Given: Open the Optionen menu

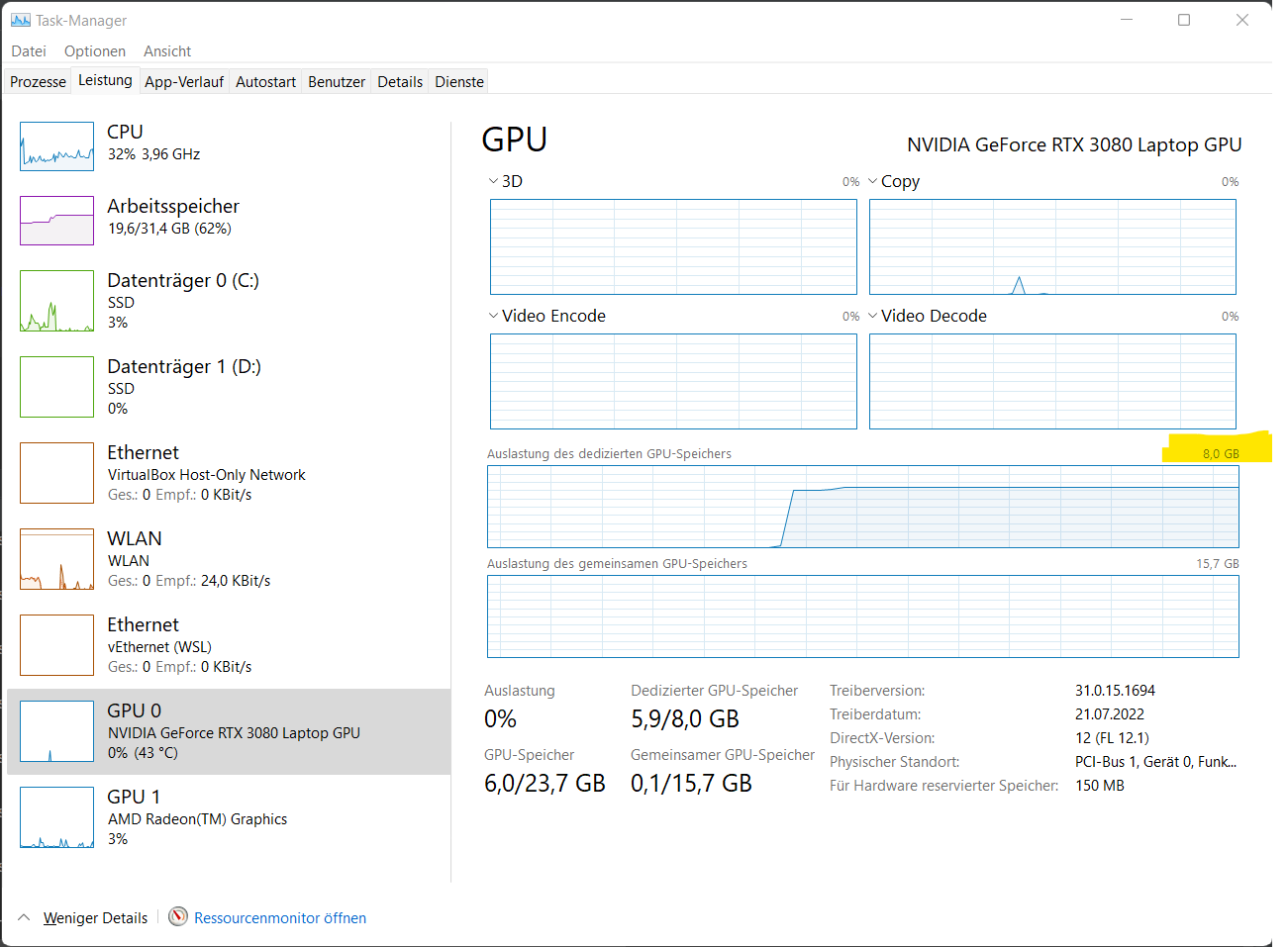Looking at the screenshot, I should 95,51.
